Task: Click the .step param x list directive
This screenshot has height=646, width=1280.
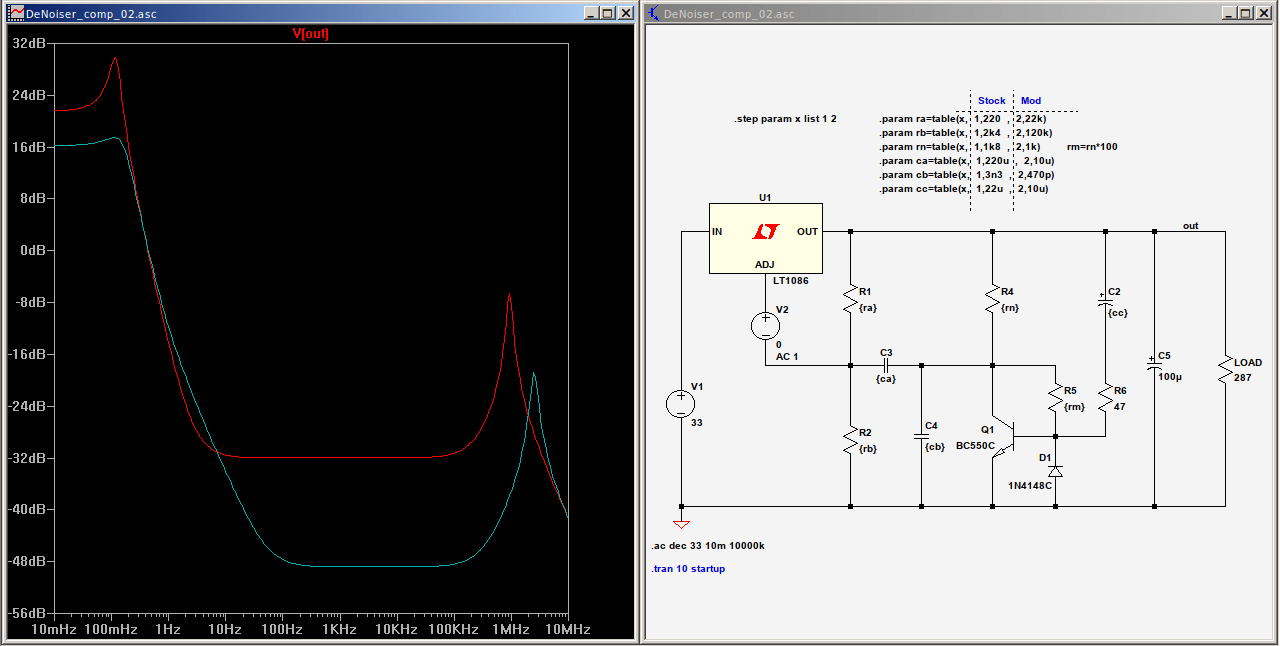Action: pyautogui.click(x=785, y=119)
